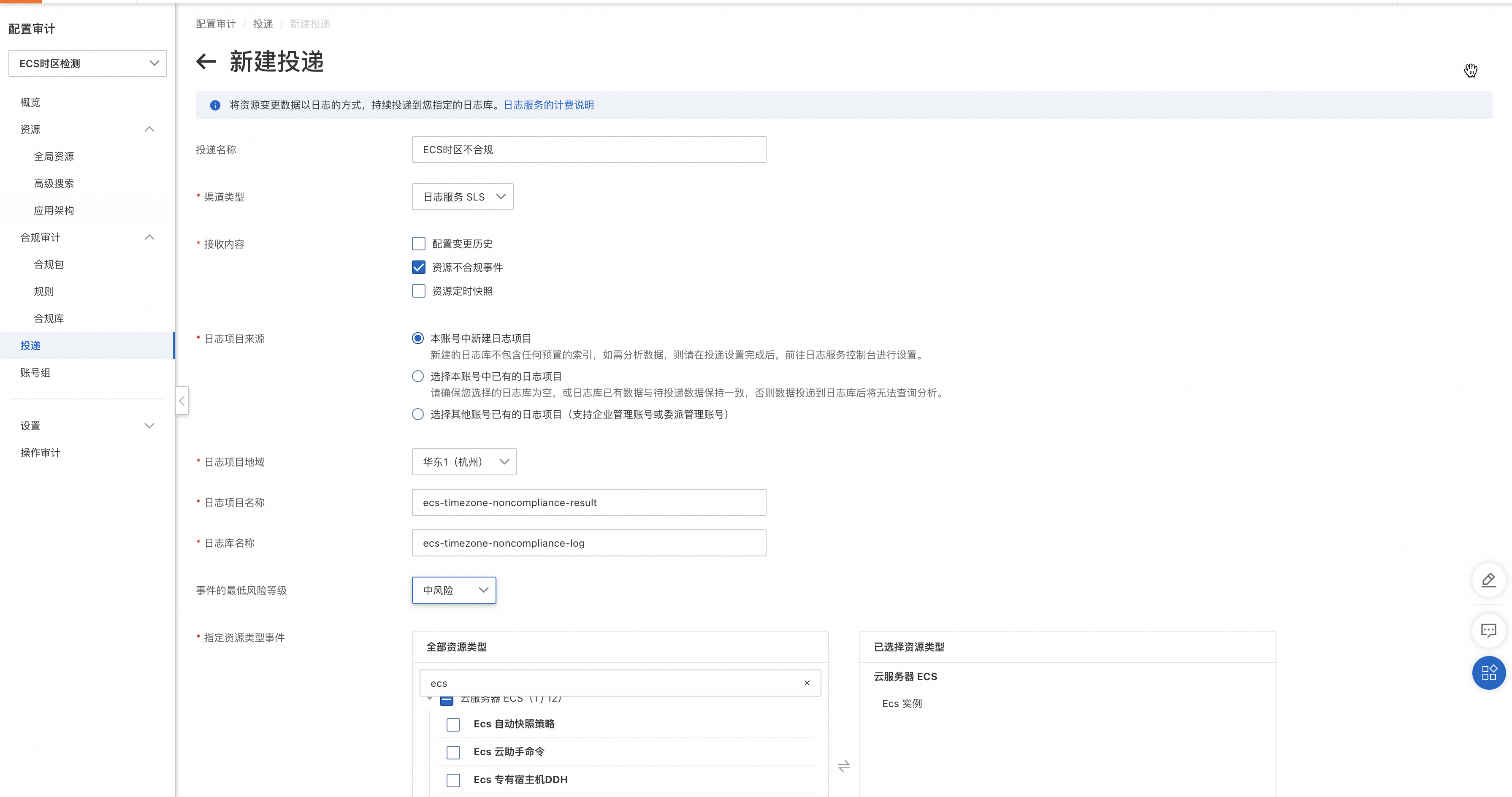Select the 选择本账号中已有的日志项目 radio option
Viewport: 1512px width, 797px height.
(418, 376)
